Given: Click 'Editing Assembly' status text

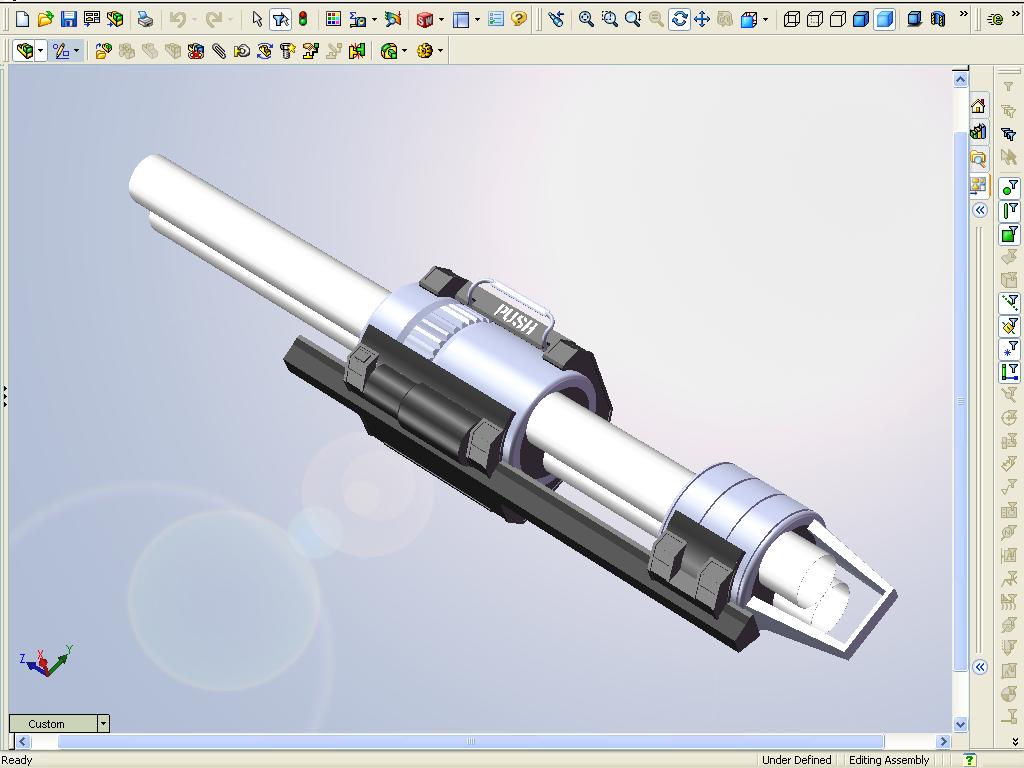Looking at the screenshot, I should point(889,760).
